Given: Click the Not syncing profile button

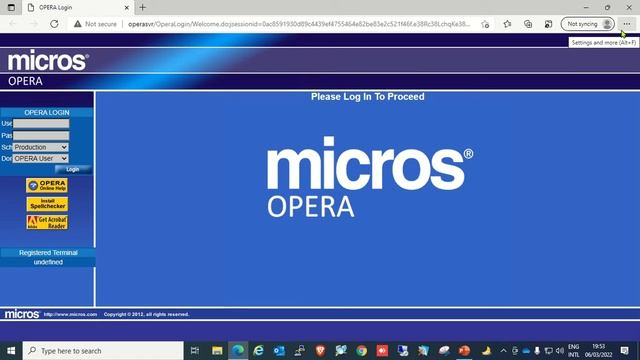Looking at the screenshot, I should pyautogui.click(x=587, y=24).
